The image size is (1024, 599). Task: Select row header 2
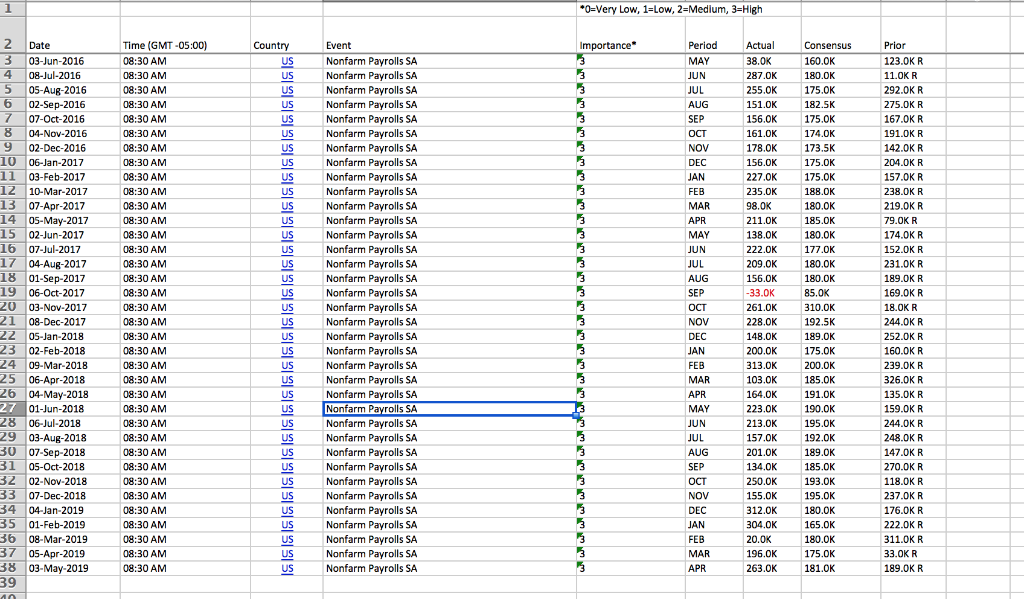[12, 35]
